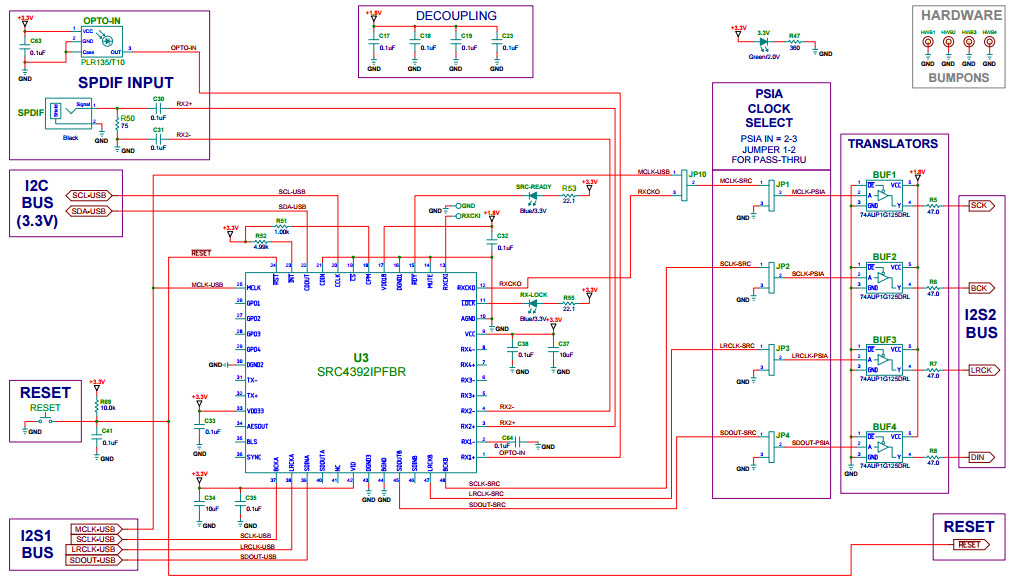Click the RESET pushbutton switch symbol
Image resolution: width=1014 pixels, height=584 pixels.
click(x=45, y=421)
